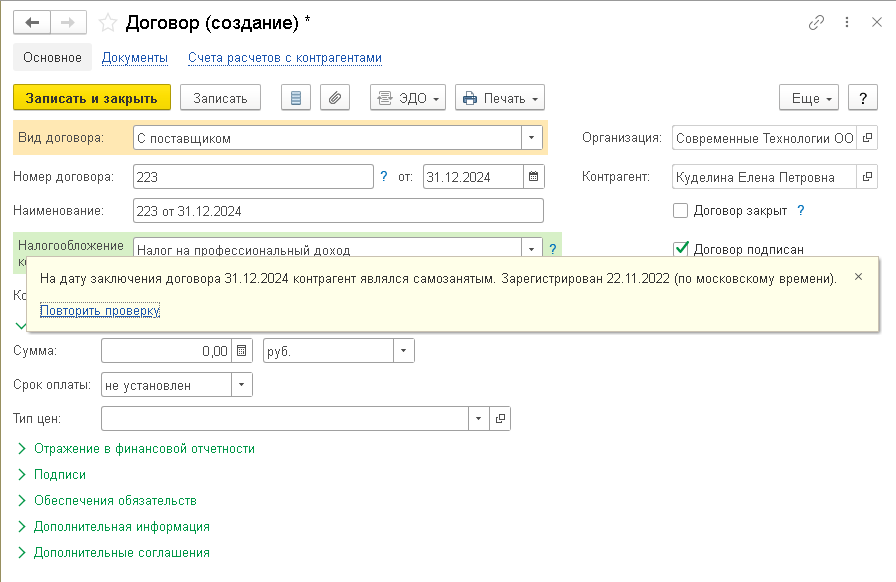Click into the Наименование input field
The image size is (896, 582).
coord(337,211)
